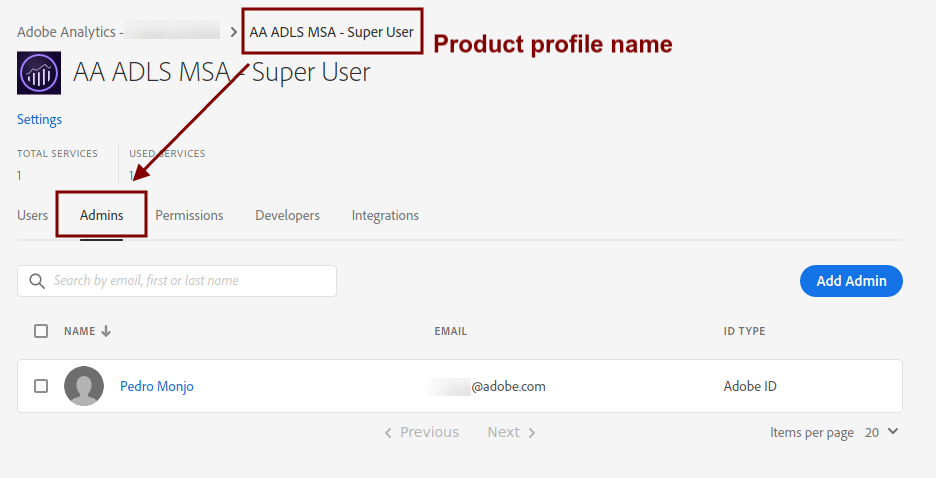Open the Permissions tab
The width and height of the screenshot is (936, 478).
(189, 215)
